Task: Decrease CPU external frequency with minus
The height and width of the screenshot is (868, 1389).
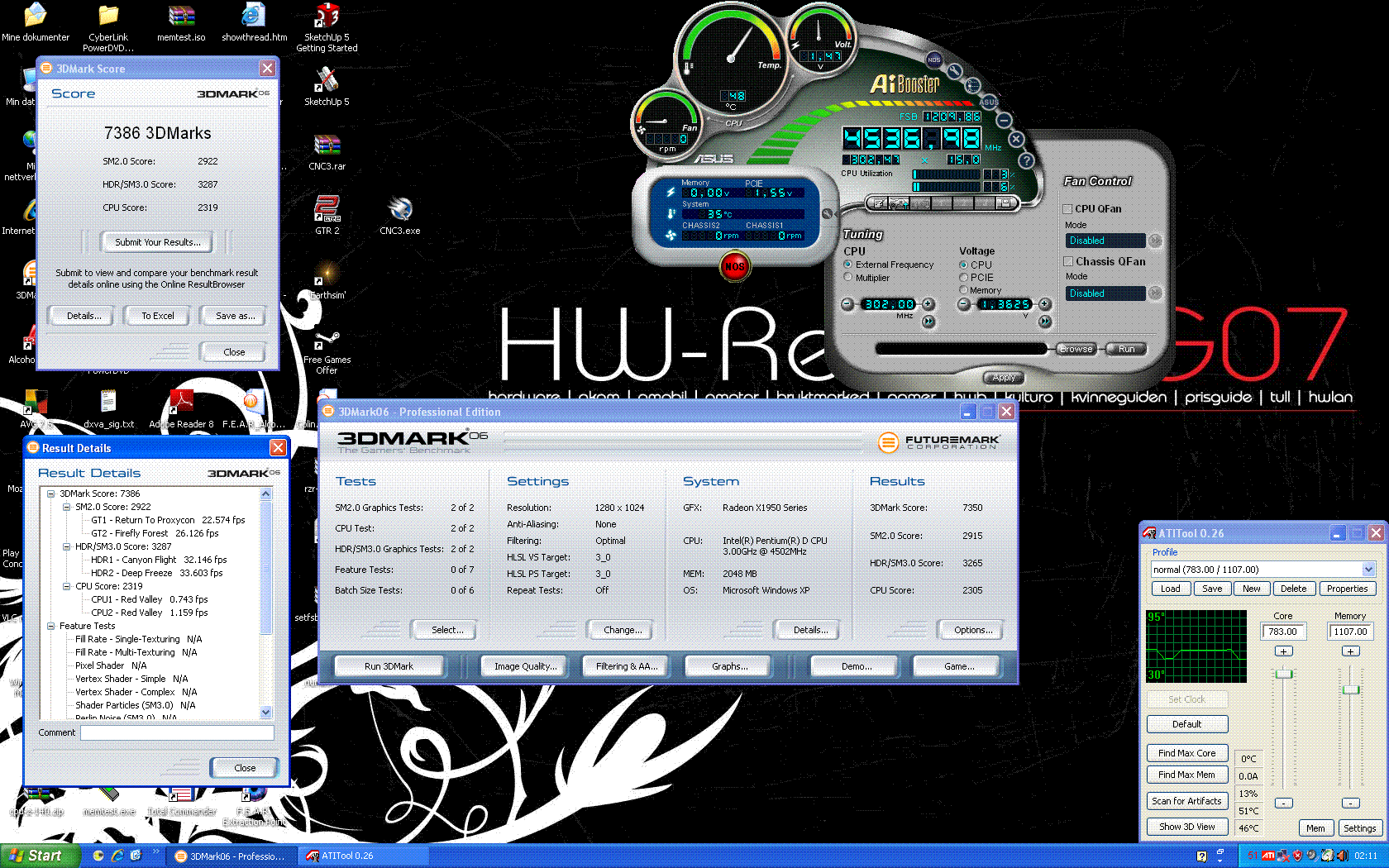Action: click(847, 304)
